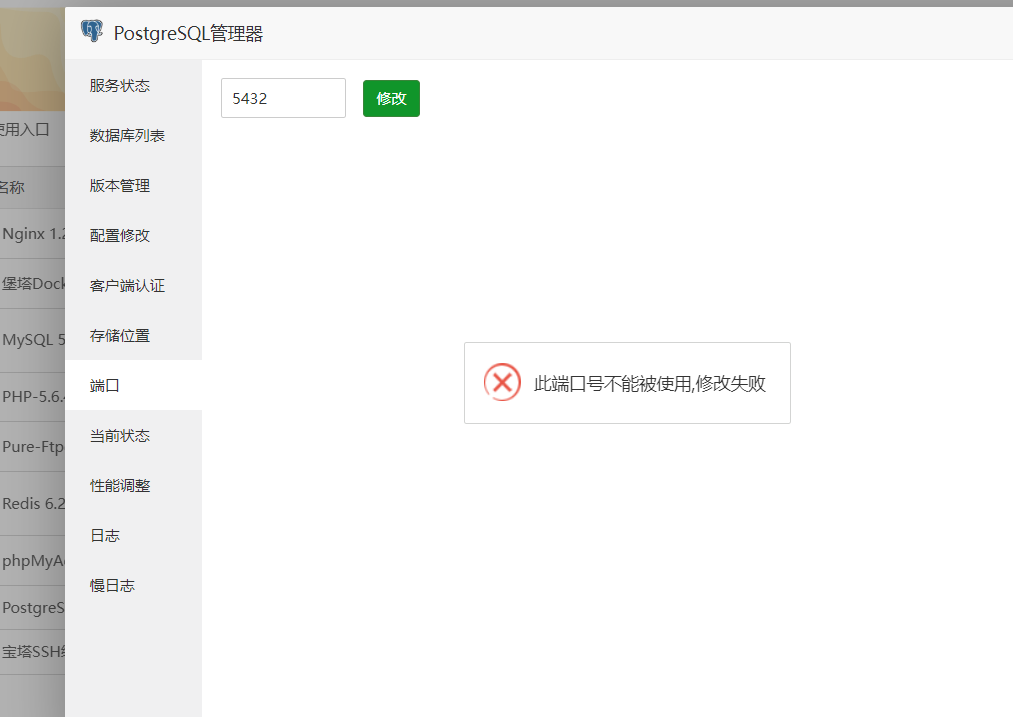Image resolution: width=1013 pixels, height=717 pixels.
Task: Select 堡塔Docker row in background list
Action: click(32, 284)
